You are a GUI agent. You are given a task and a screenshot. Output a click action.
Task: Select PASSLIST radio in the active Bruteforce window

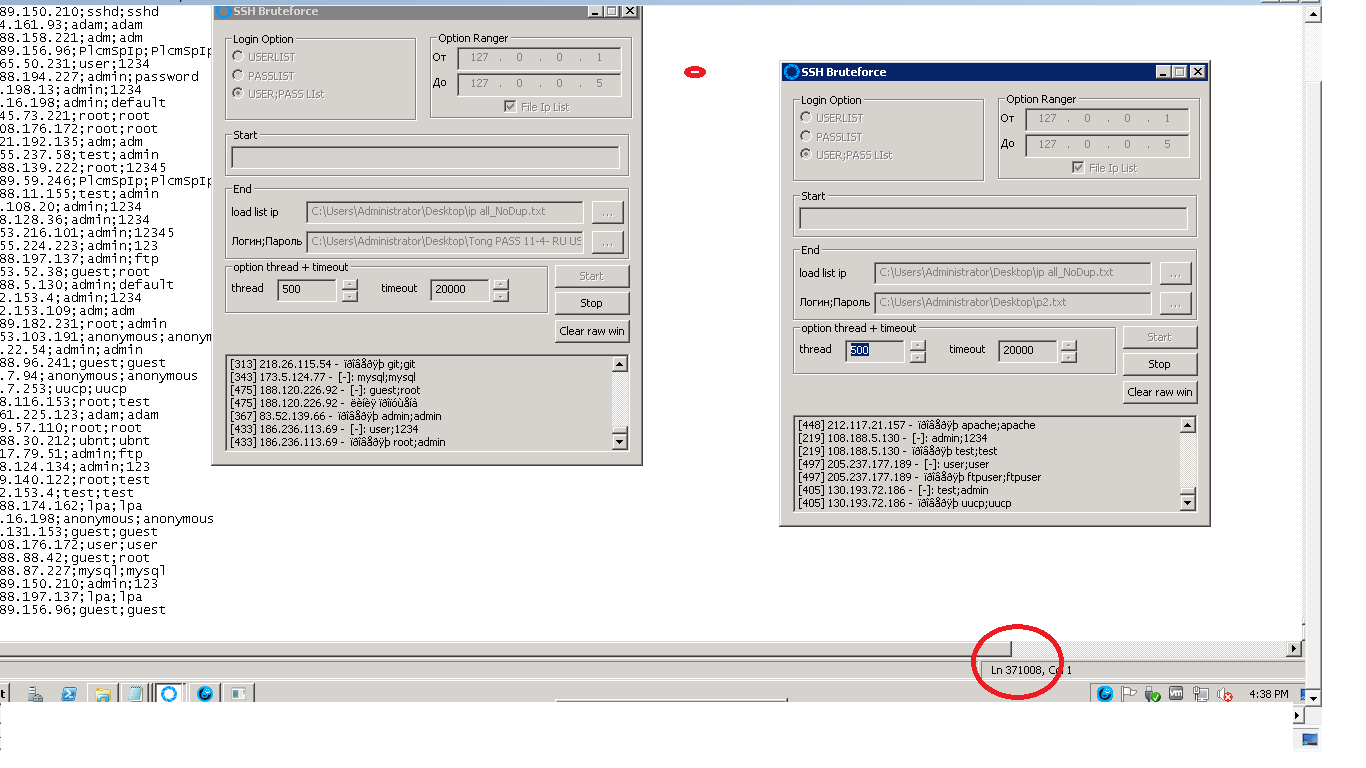pyautogui.click(x=806, y=136)
